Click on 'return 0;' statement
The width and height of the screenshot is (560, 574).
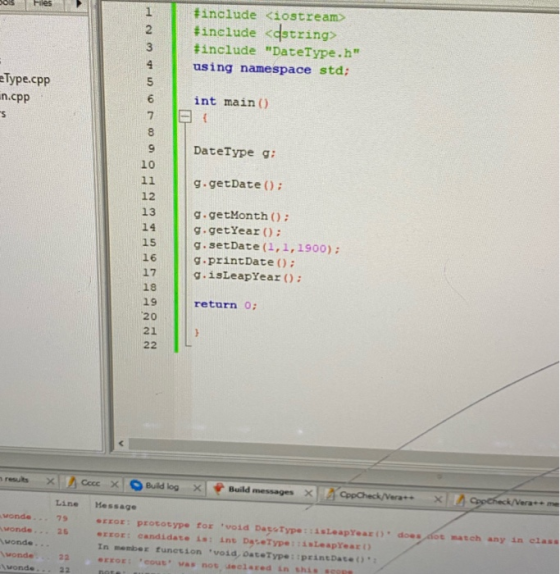click(x=225, y=305)
